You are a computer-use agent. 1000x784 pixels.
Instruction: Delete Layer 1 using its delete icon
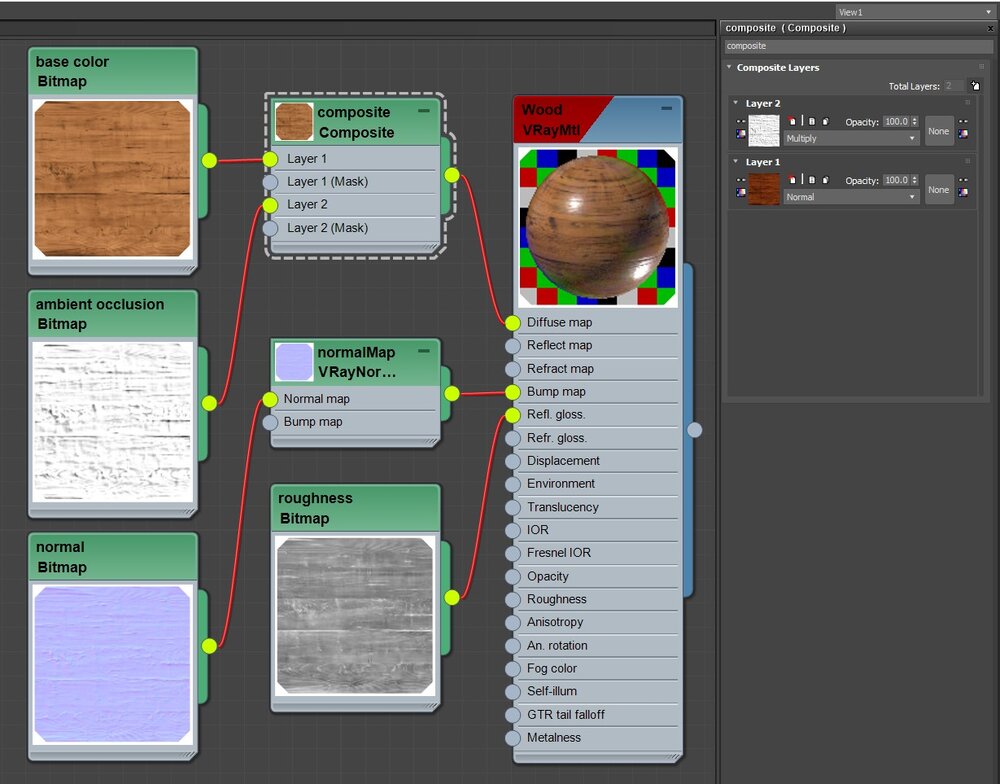pos(791,181)
